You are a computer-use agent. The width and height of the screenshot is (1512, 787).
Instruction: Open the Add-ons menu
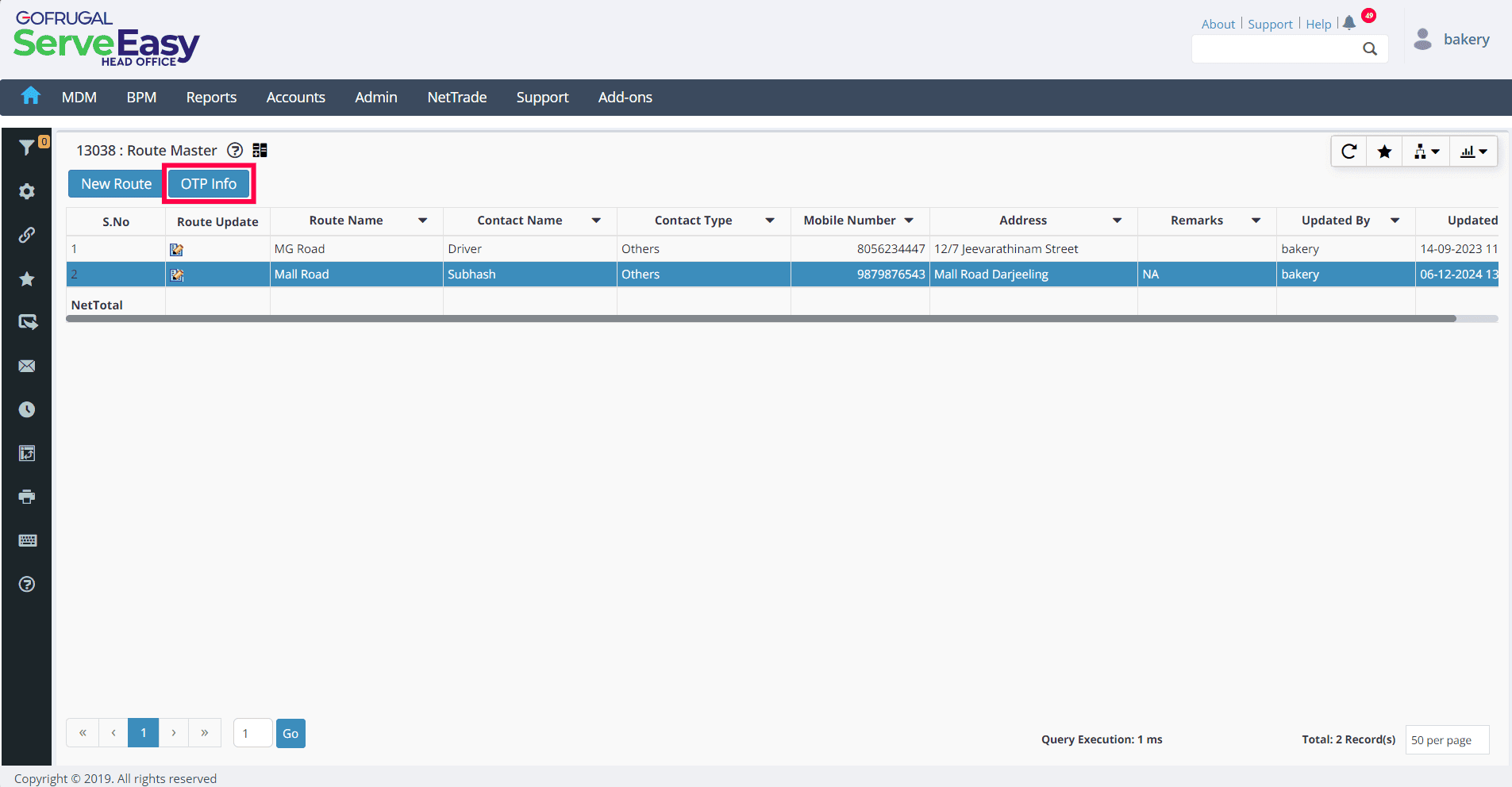625,97
